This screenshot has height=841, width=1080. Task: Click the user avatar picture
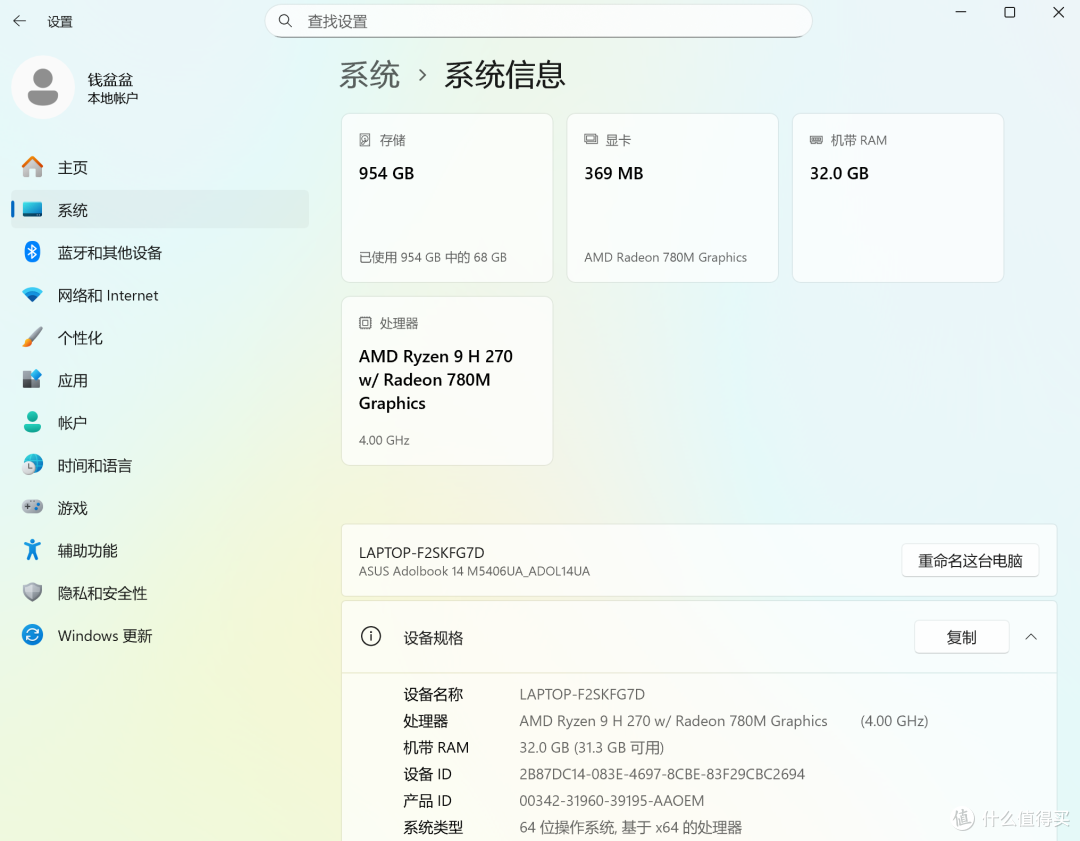tap(43, 87)
